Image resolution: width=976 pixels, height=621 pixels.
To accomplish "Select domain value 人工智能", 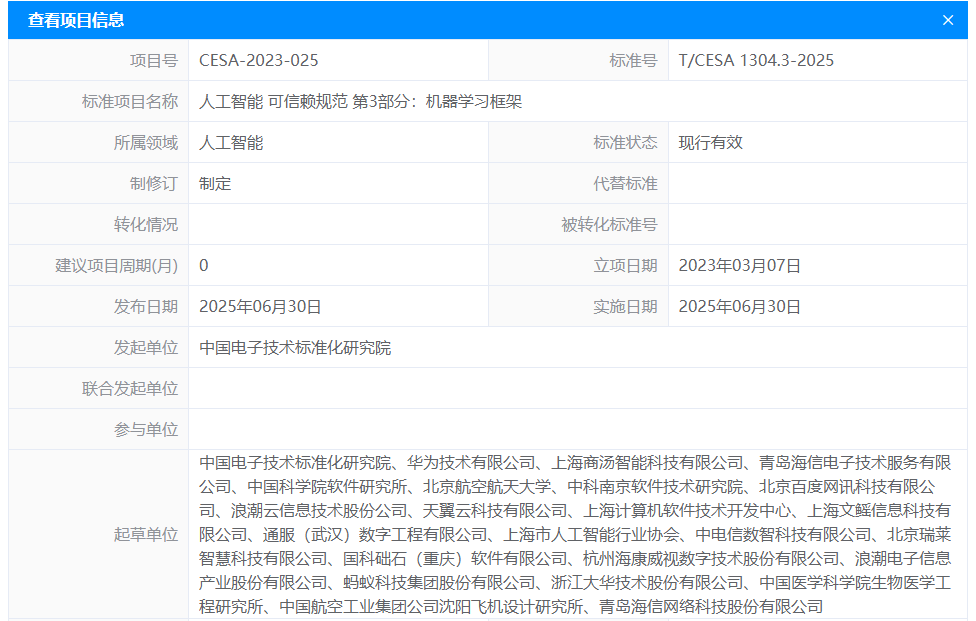I will coord(231,142).
